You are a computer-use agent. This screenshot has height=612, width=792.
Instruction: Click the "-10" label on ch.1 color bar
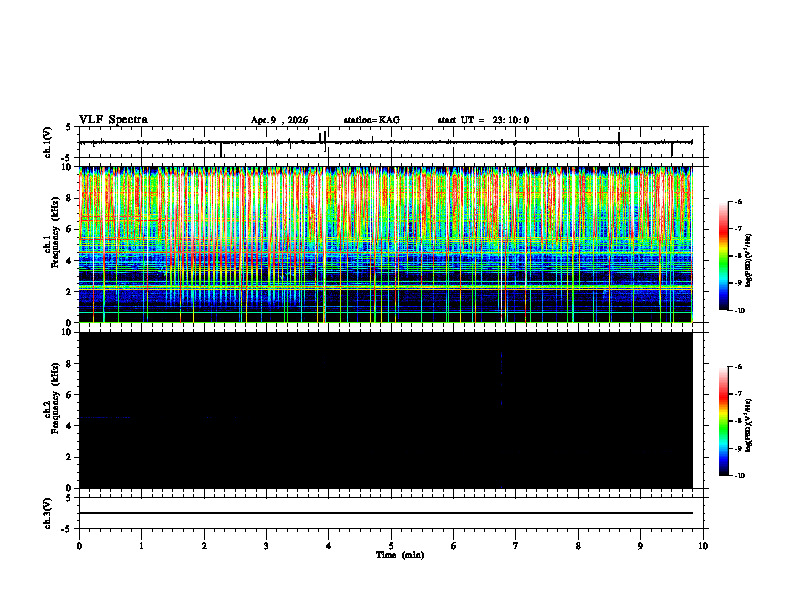tap(739, 310)
